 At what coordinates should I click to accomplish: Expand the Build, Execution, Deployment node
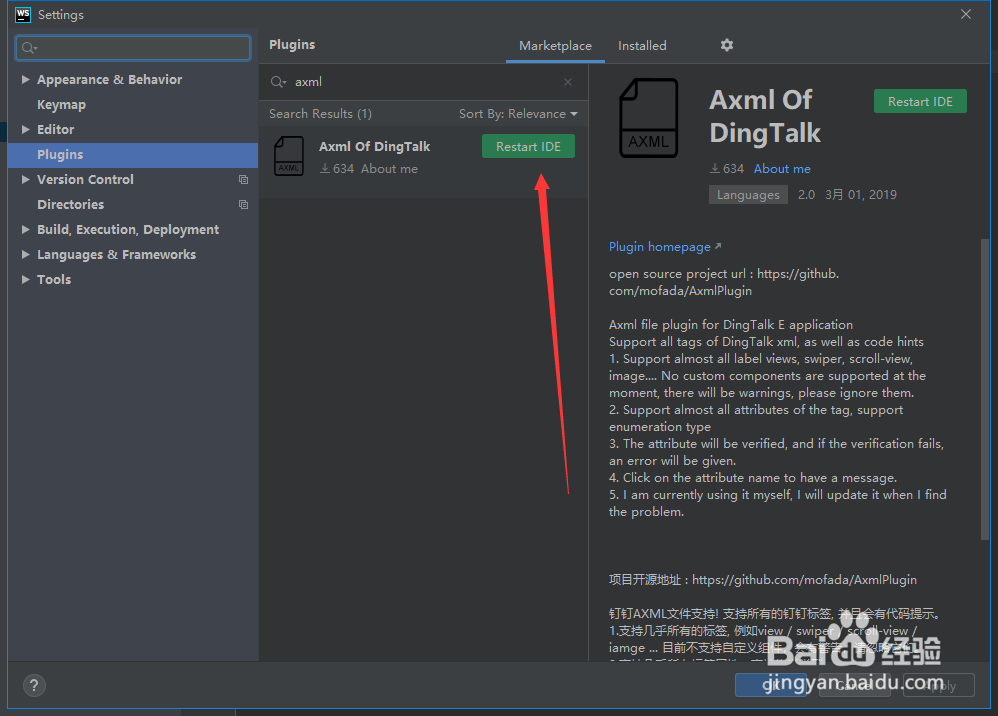coord(25,229)
